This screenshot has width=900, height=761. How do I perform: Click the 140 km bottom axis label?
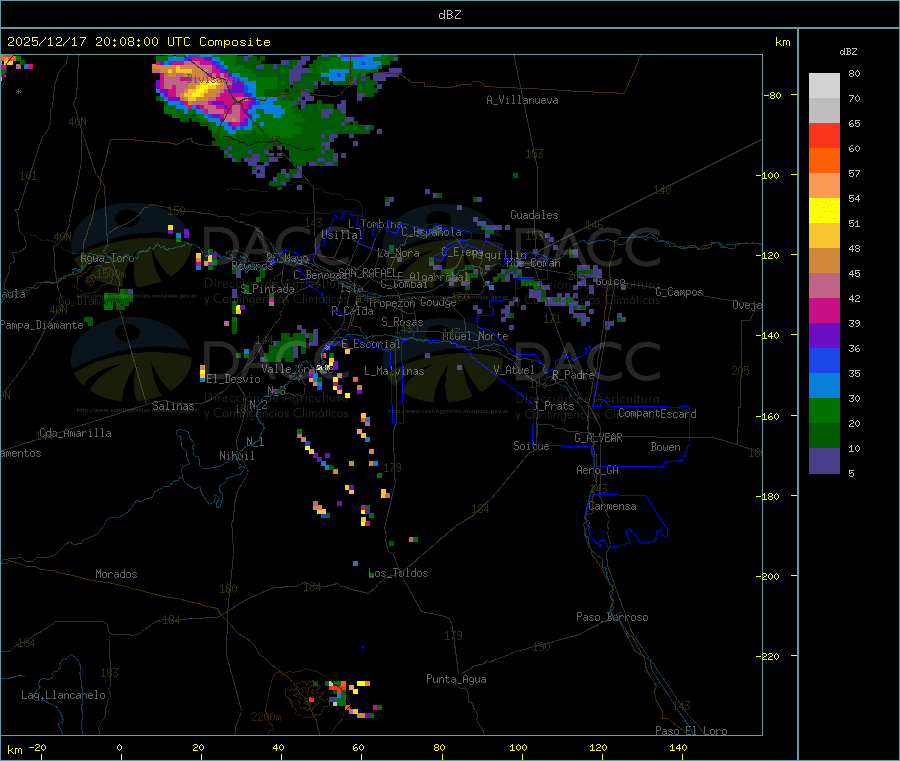click(x=678, y=747)
